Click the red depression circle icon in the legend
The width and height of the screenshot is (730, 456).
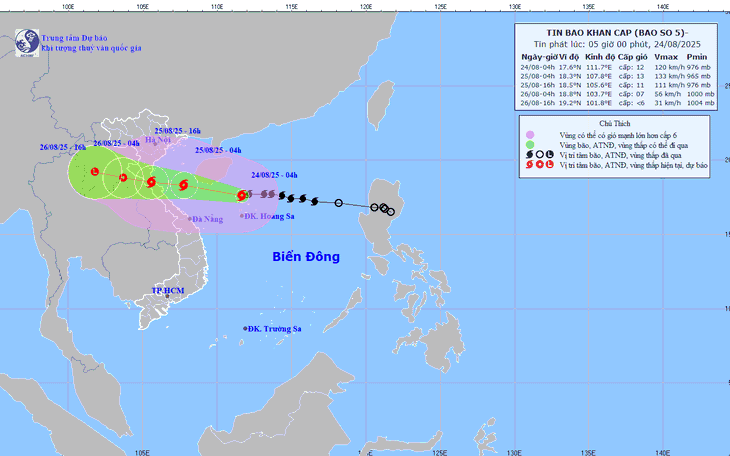(x=540, y=164)
